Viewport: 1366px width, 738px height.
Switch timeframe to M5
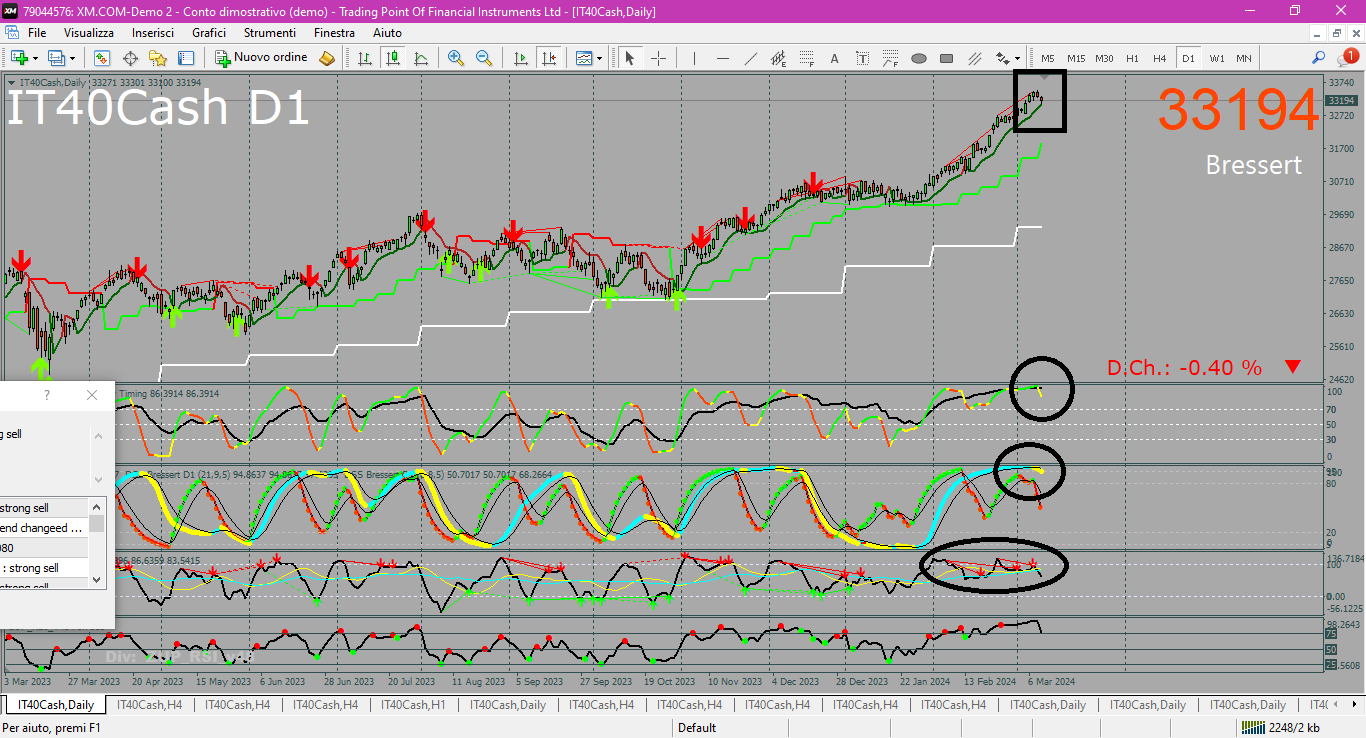[1048, 58]
